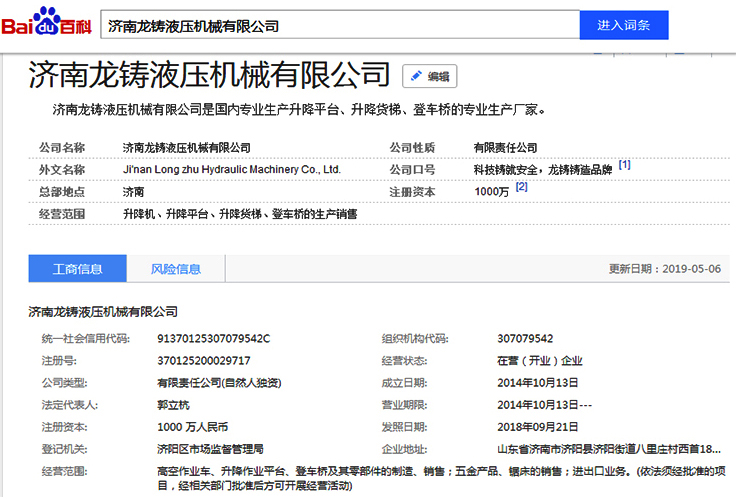Select the 济阳区市场监督管理局 value

[x=210, y=449]
